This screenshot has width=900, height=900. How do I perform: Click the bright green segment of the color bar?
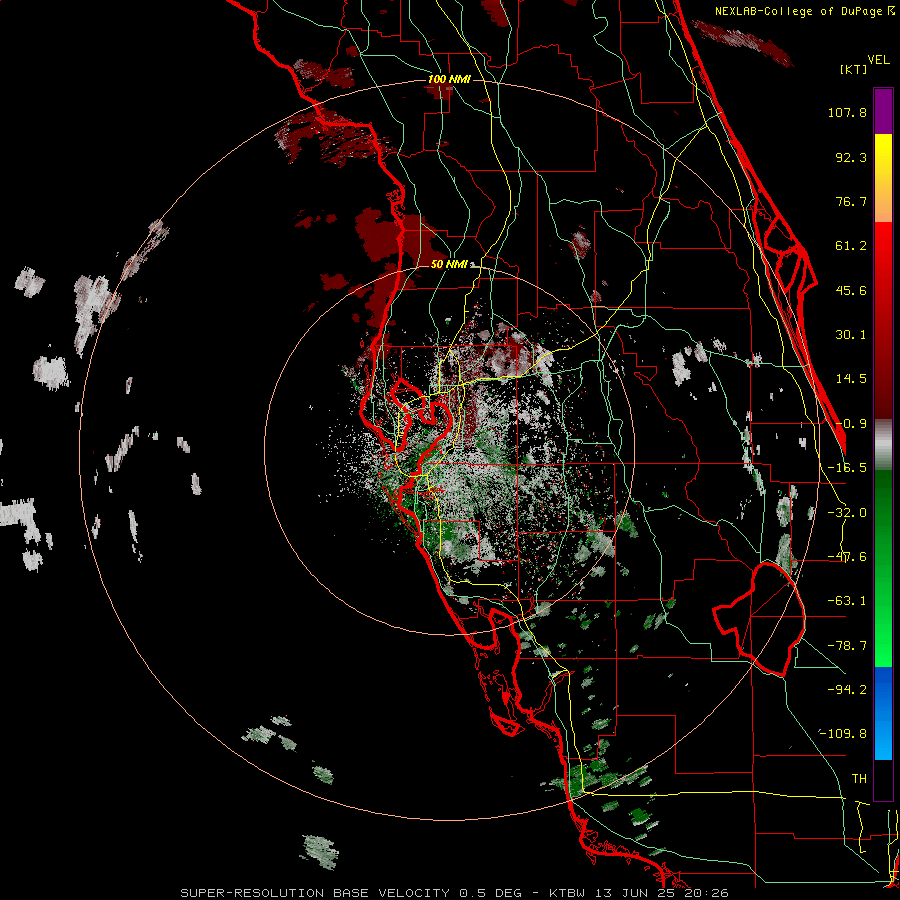pyautogui.click(x=883, y=569)
